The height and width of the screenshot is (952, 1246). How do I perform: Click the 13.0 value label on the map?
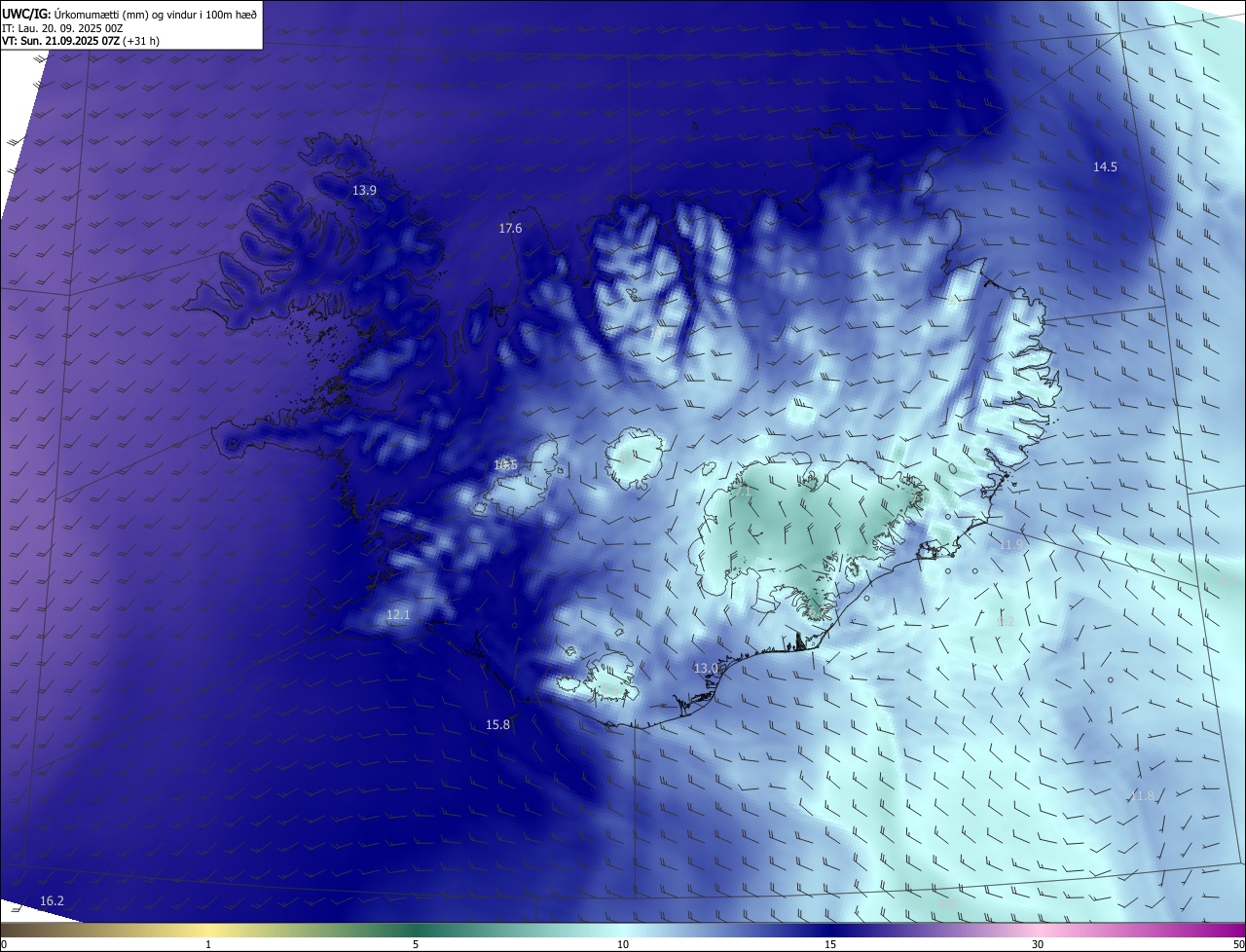(x=706, y=669)
